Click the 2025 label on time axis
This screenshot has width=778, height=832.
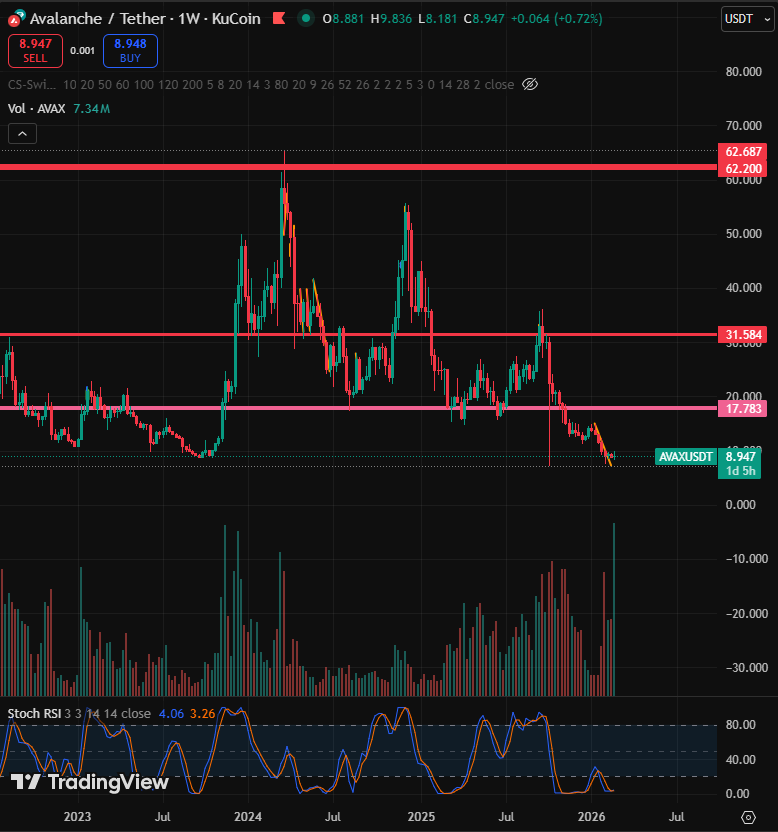421,817
